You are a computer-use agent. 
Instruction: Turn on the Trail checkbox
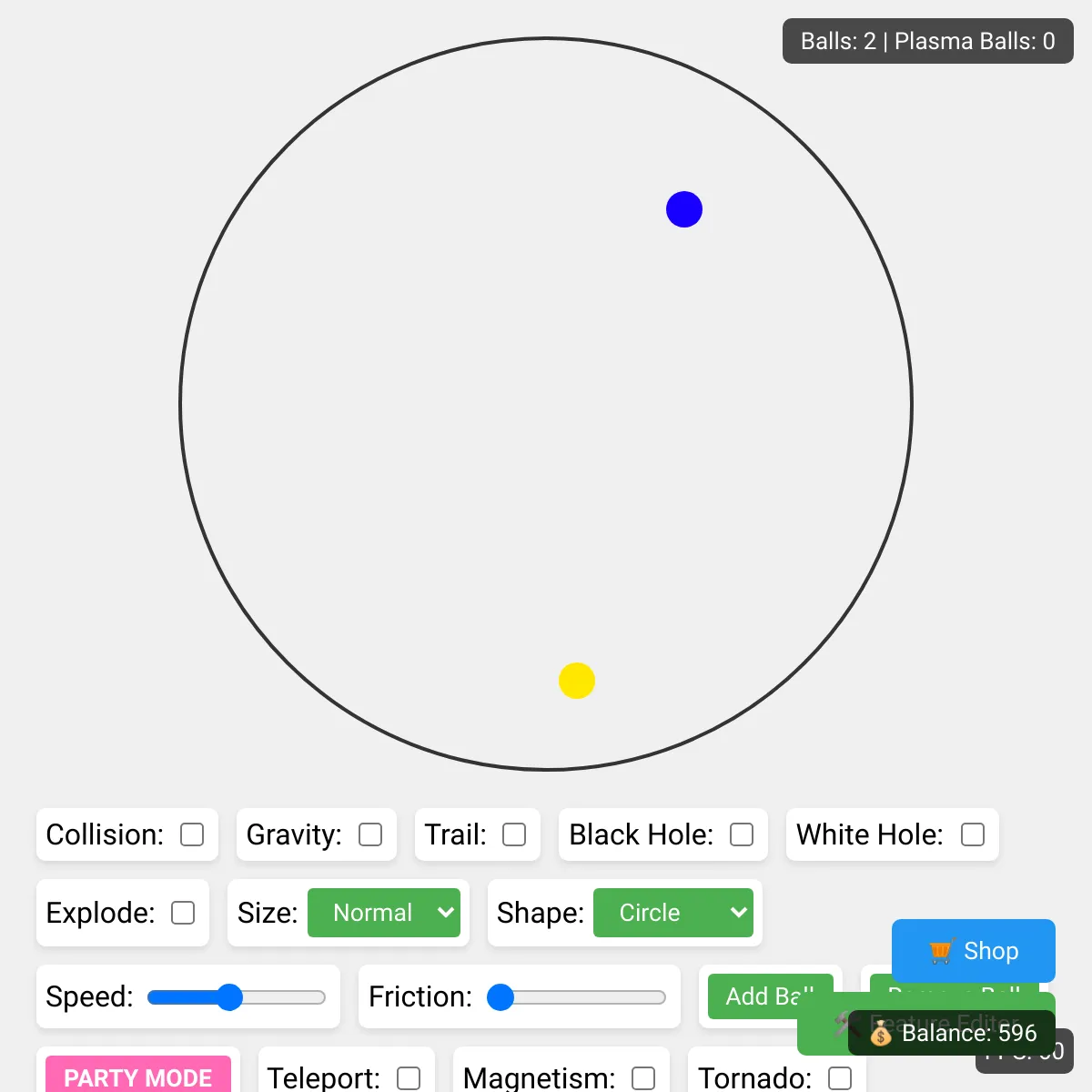pos(514,834)
